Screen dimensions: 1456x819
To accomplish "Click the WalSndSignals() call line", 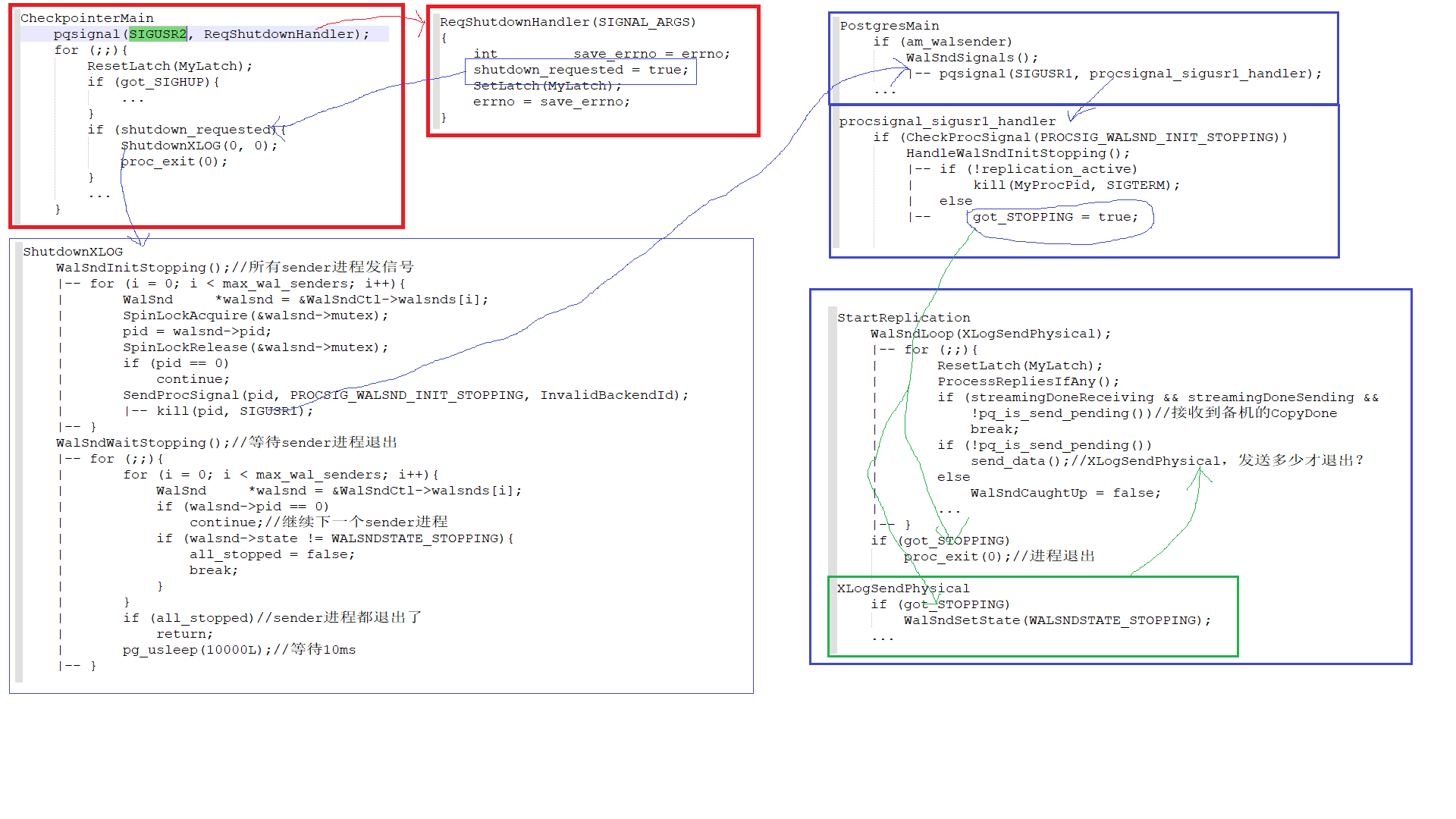I will (x=971, y=58).
